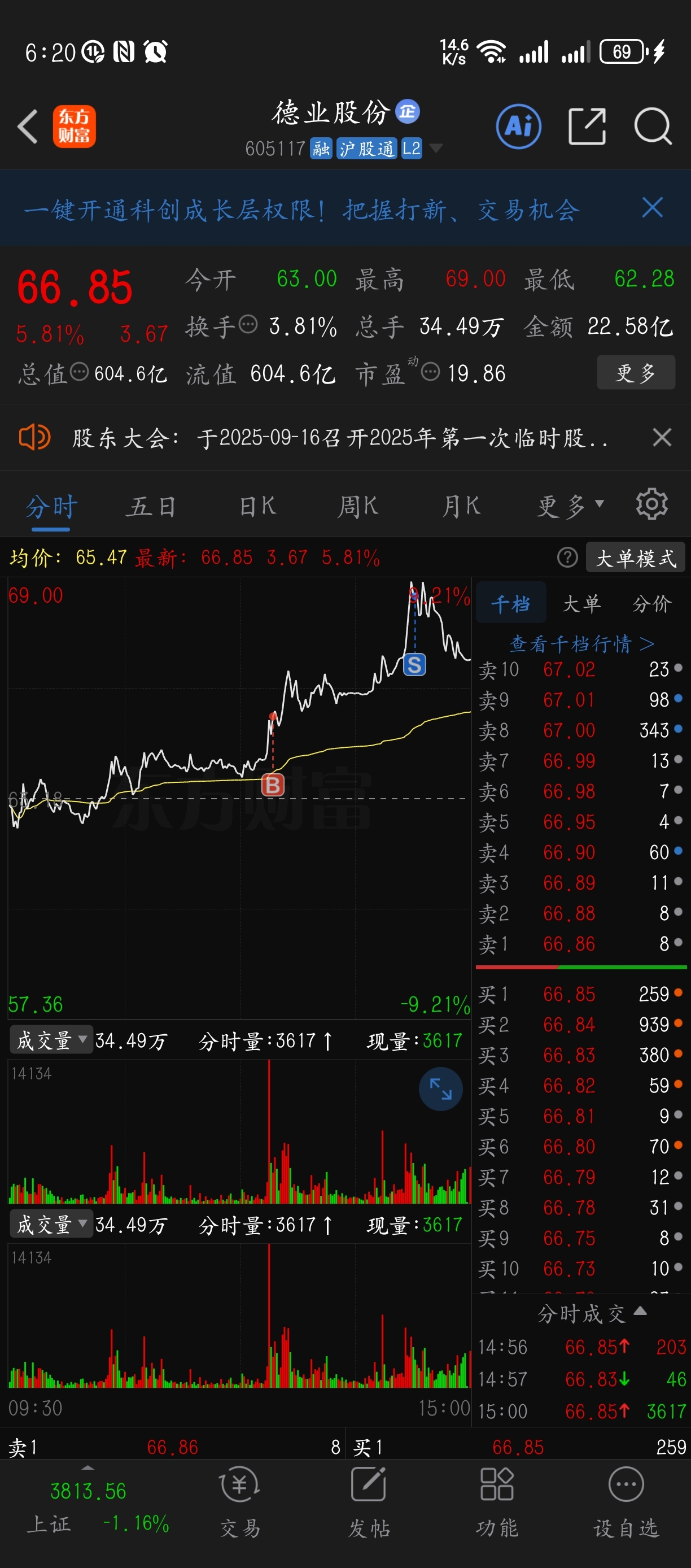Open the 东方财富 logo home
The height and width of the screenshot is (1568, 691).
(x=74, y=127)
